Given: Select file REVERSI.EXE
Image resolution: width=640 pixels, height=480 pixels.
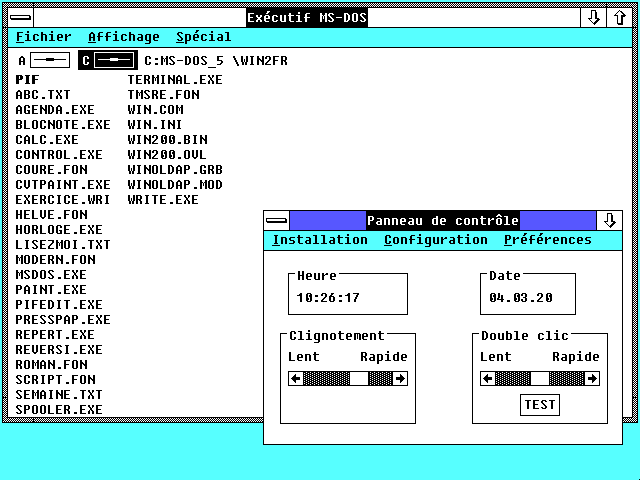Looking at the screenshot, I should coord(59,350).
